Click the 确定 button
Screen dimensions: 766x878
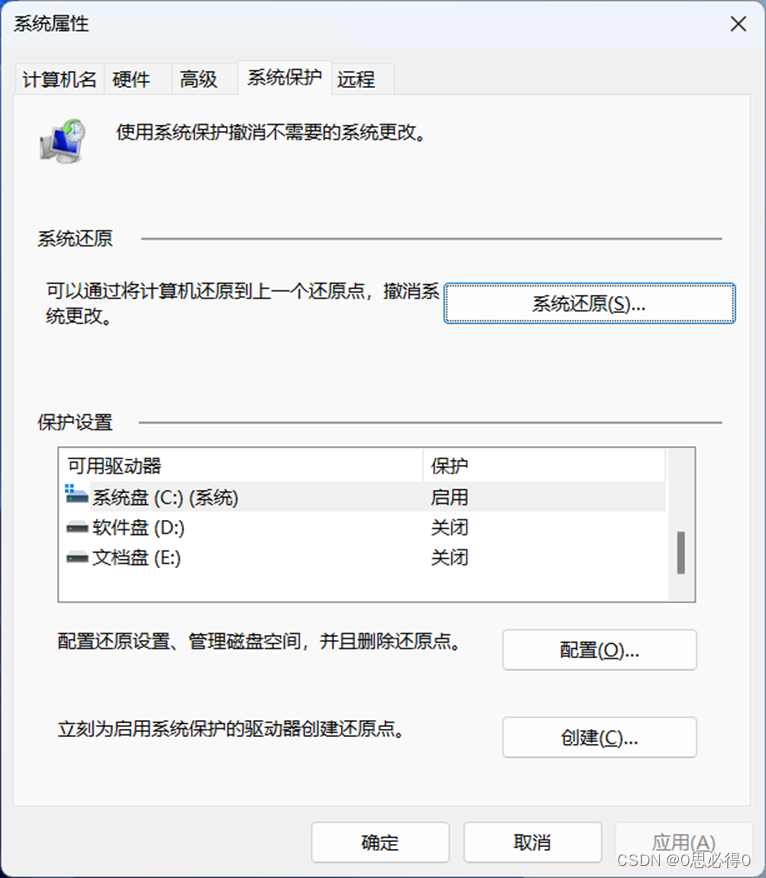[x=380, y=842]
